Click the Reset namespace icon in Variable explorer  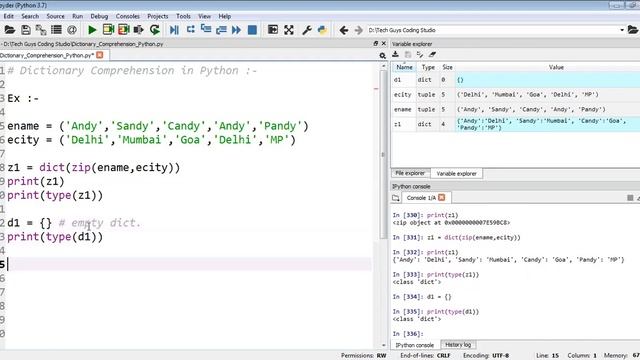[x=420, y=54]
